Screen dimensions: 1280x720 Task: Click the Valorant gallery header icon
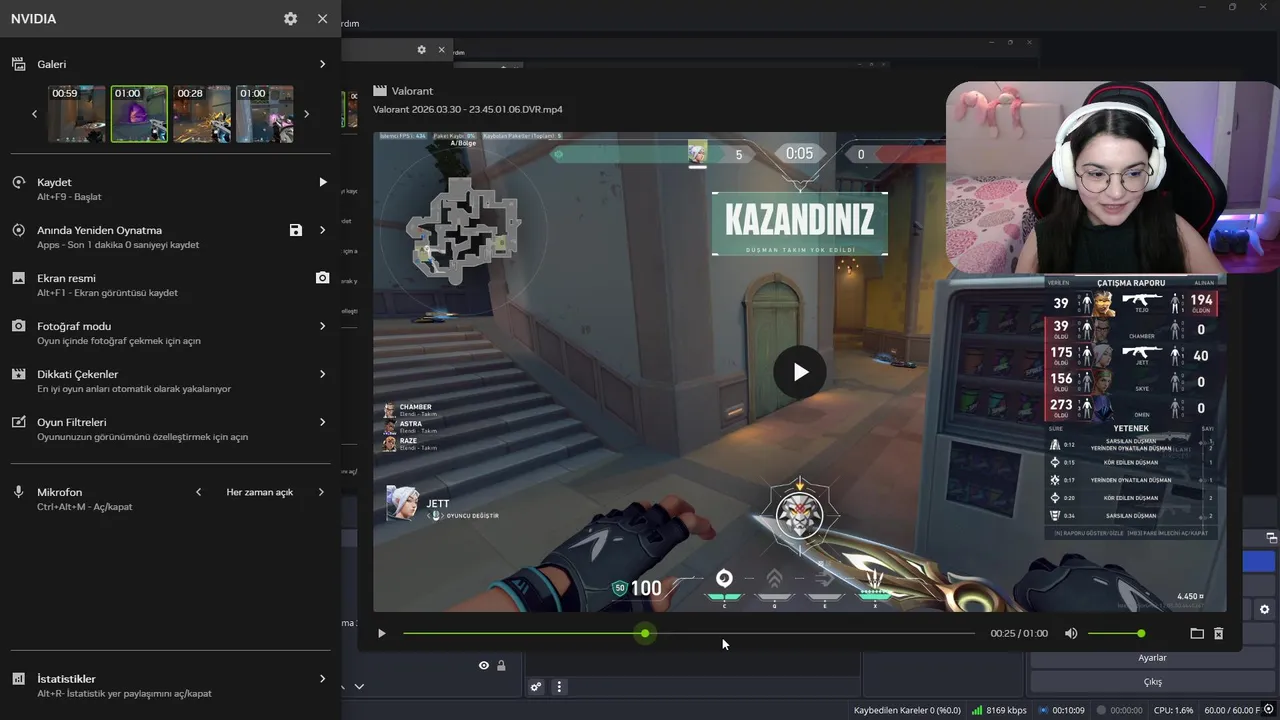[x=380, y=91]
